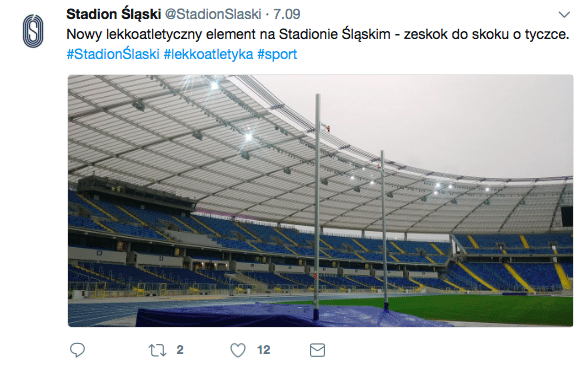This screenshot has width=581, height=365.
Task: Click the green pitch area in the photo
Action: pos(482,308)
